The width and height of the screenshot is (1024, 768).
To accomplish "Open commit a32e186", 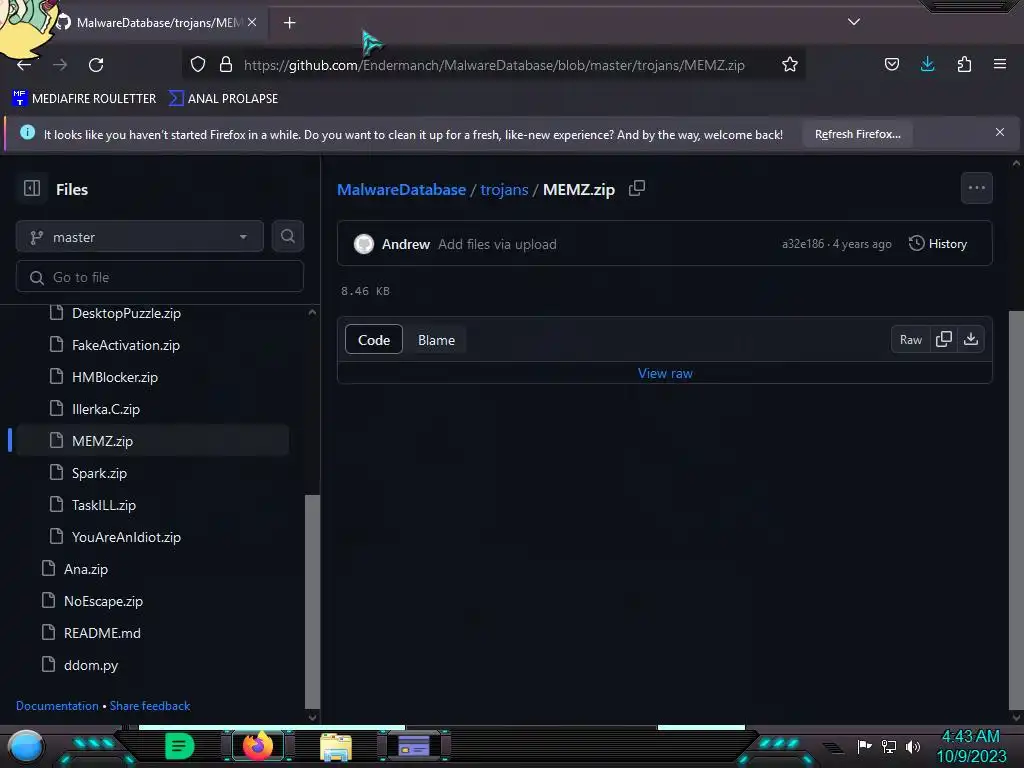I will [803, 244].
